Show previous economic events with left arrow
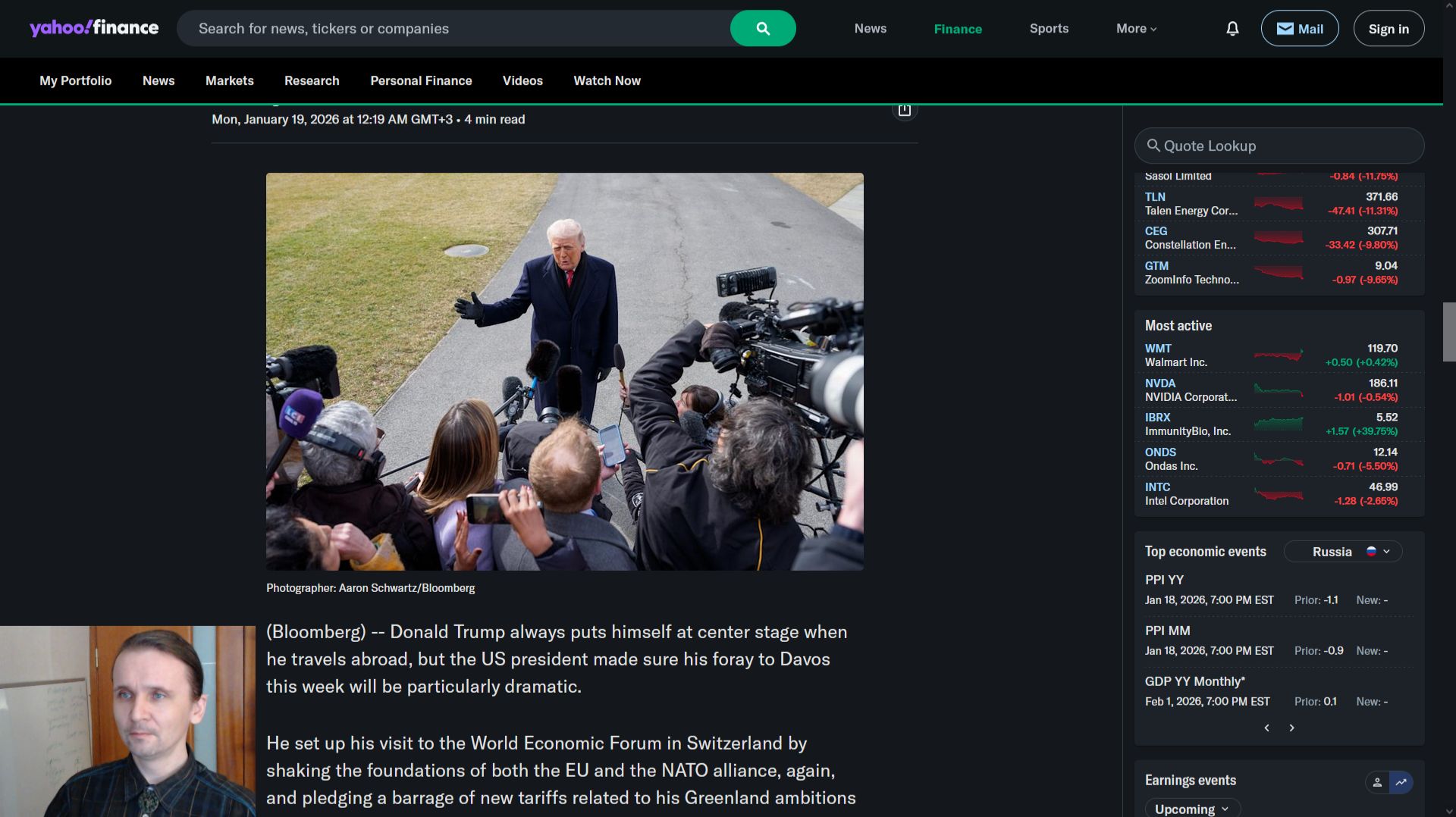1456x817 pixels. click(x=1266, y=728)
